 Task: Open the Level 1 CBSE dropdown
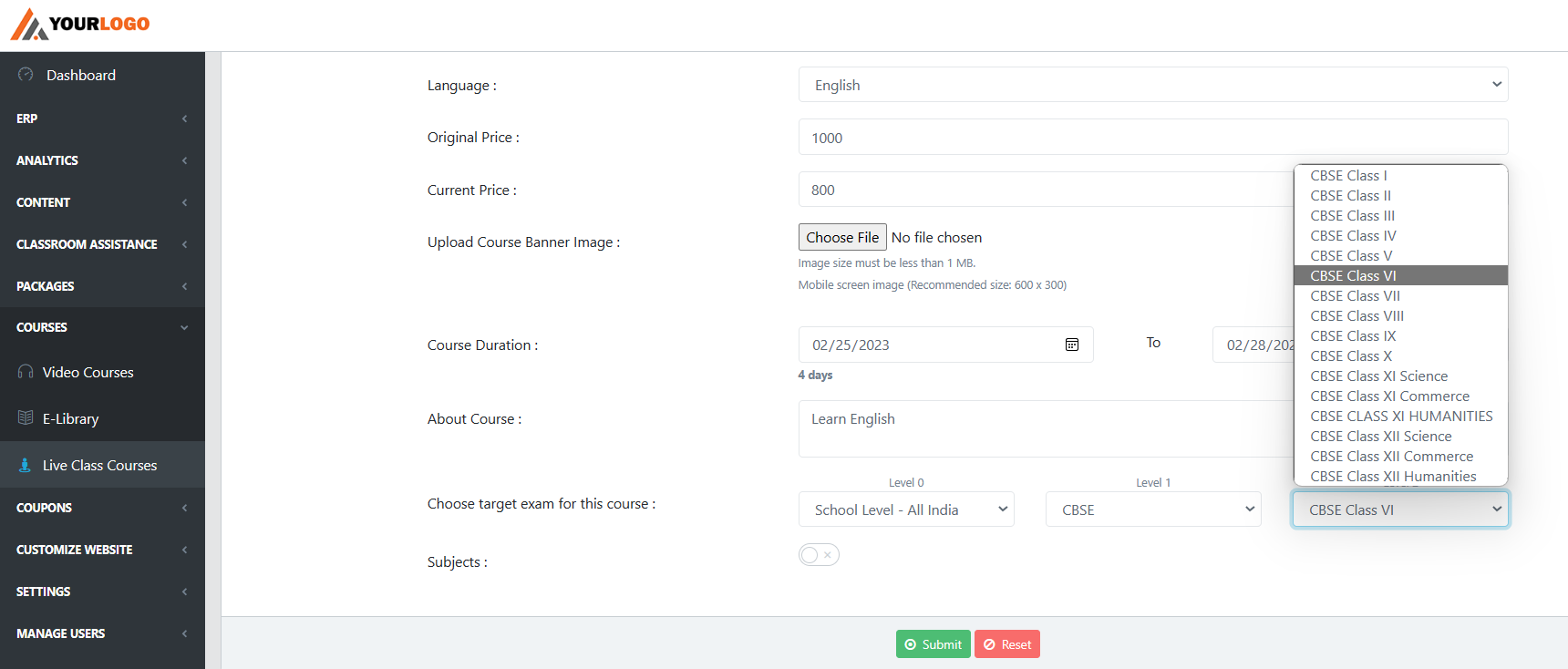click(x=1153, y=509)
